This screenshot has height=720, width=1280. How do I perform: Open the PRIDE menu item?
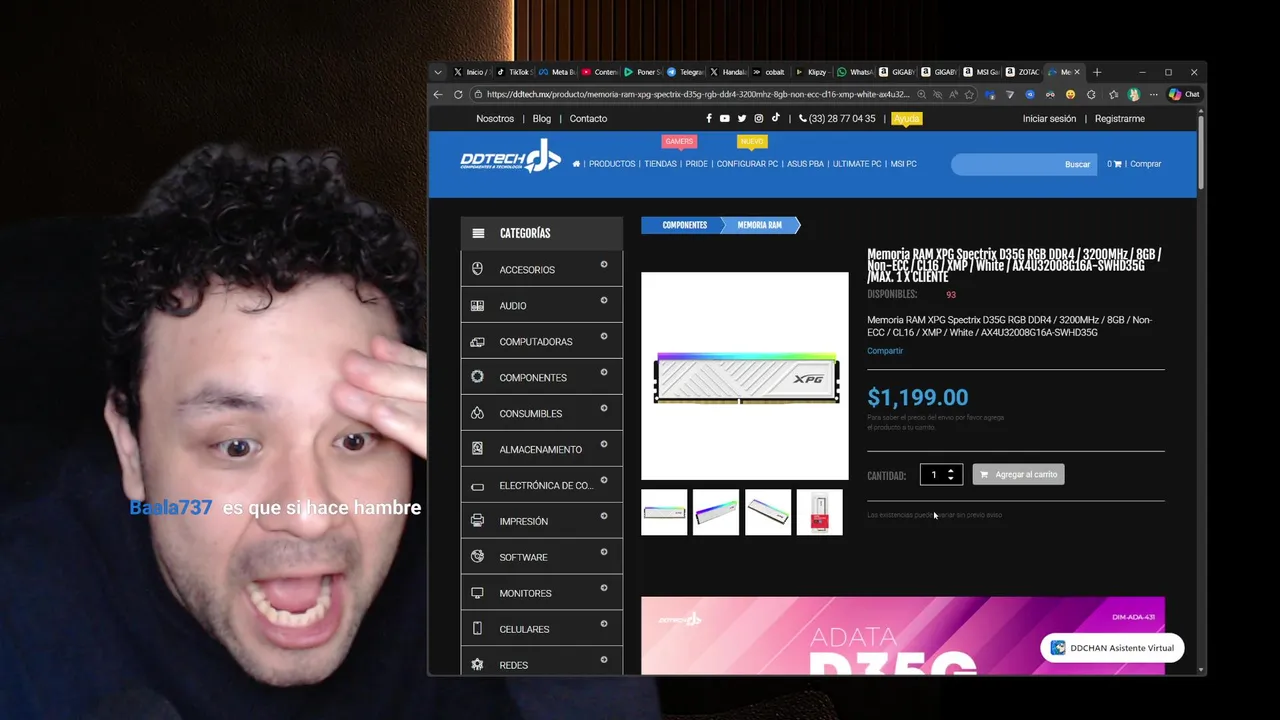coord(696,164)
